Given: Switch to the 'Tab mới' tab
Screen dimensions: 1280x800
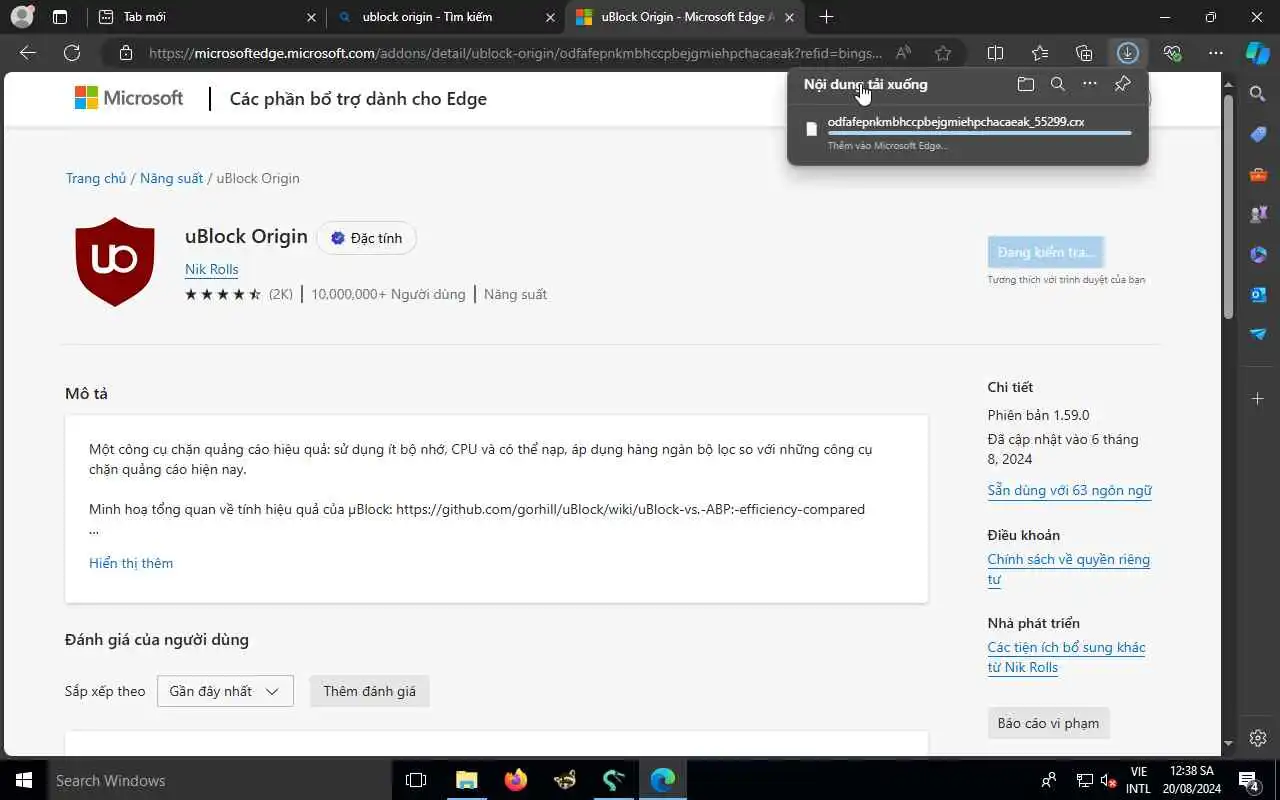Looking at the screenshot, I should tap(205, 17).
